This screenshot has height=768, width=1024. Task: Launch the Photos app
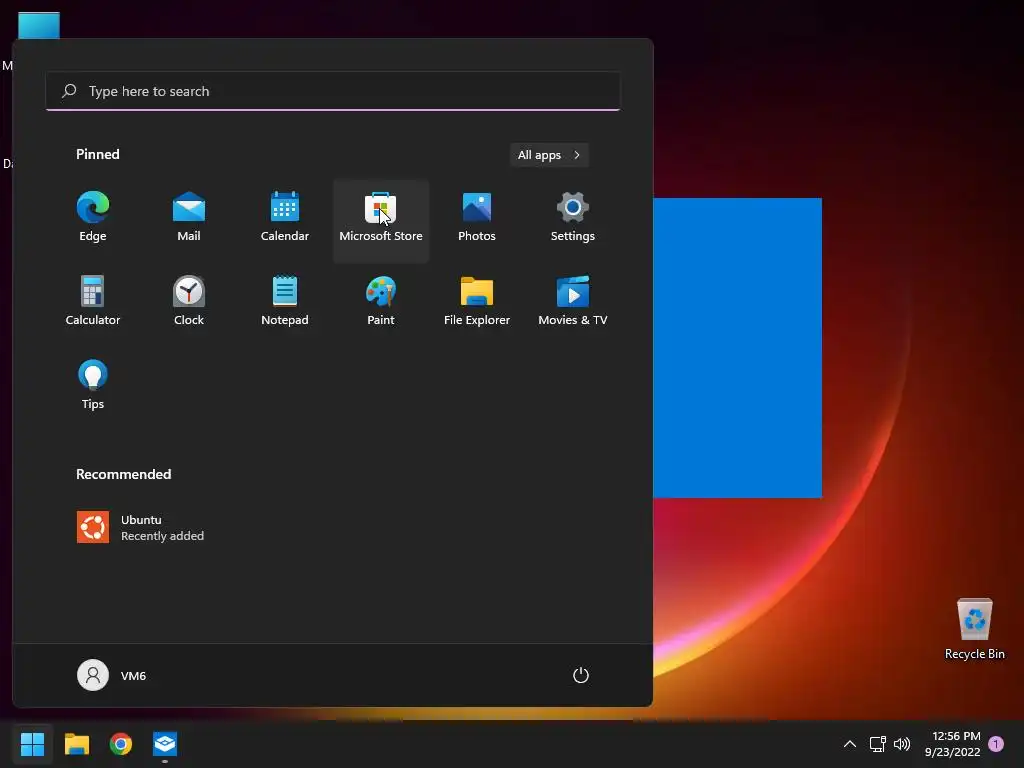[x=477, y=218]
